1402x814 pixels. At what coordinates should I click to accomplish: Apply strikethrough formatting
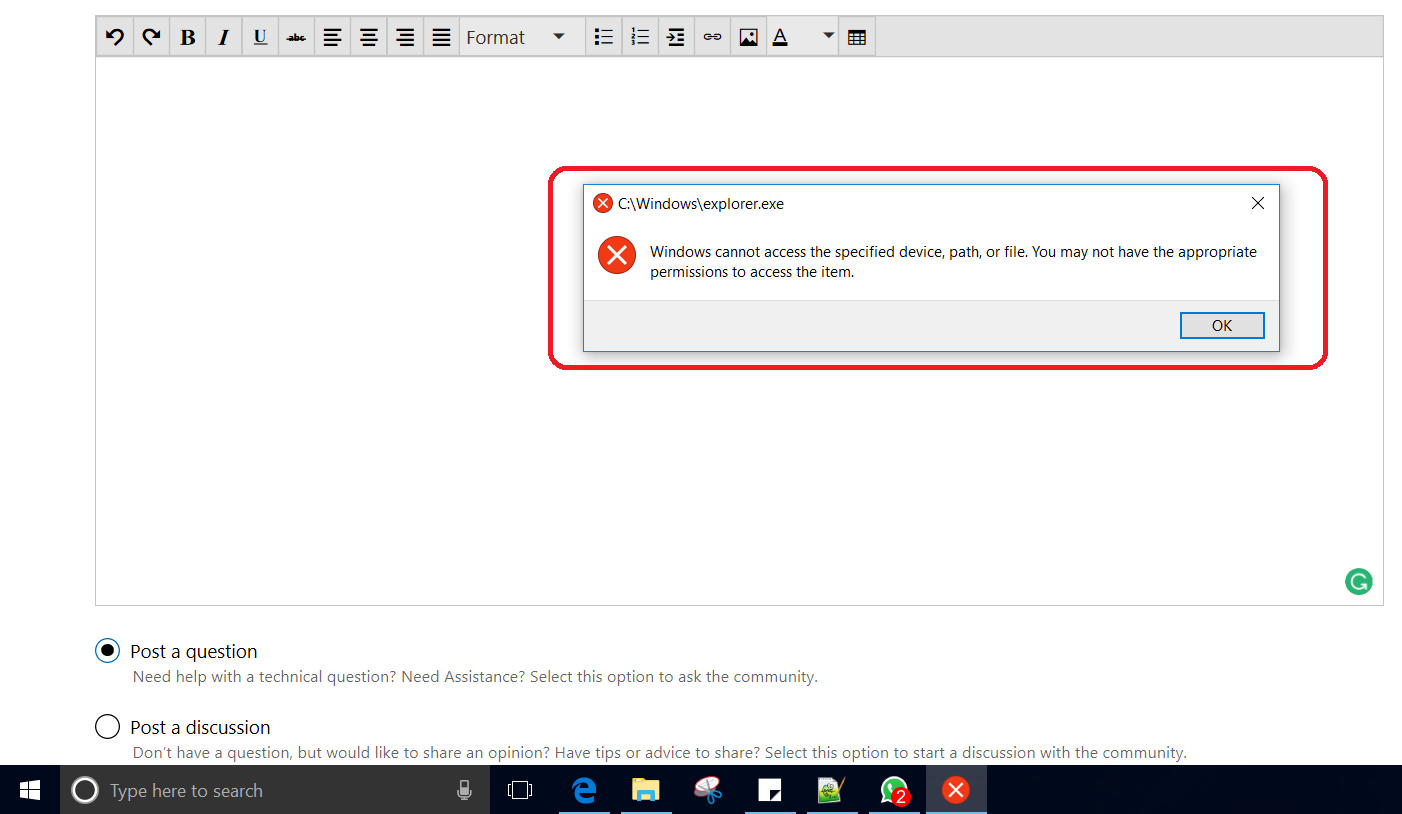coord(296,36)
